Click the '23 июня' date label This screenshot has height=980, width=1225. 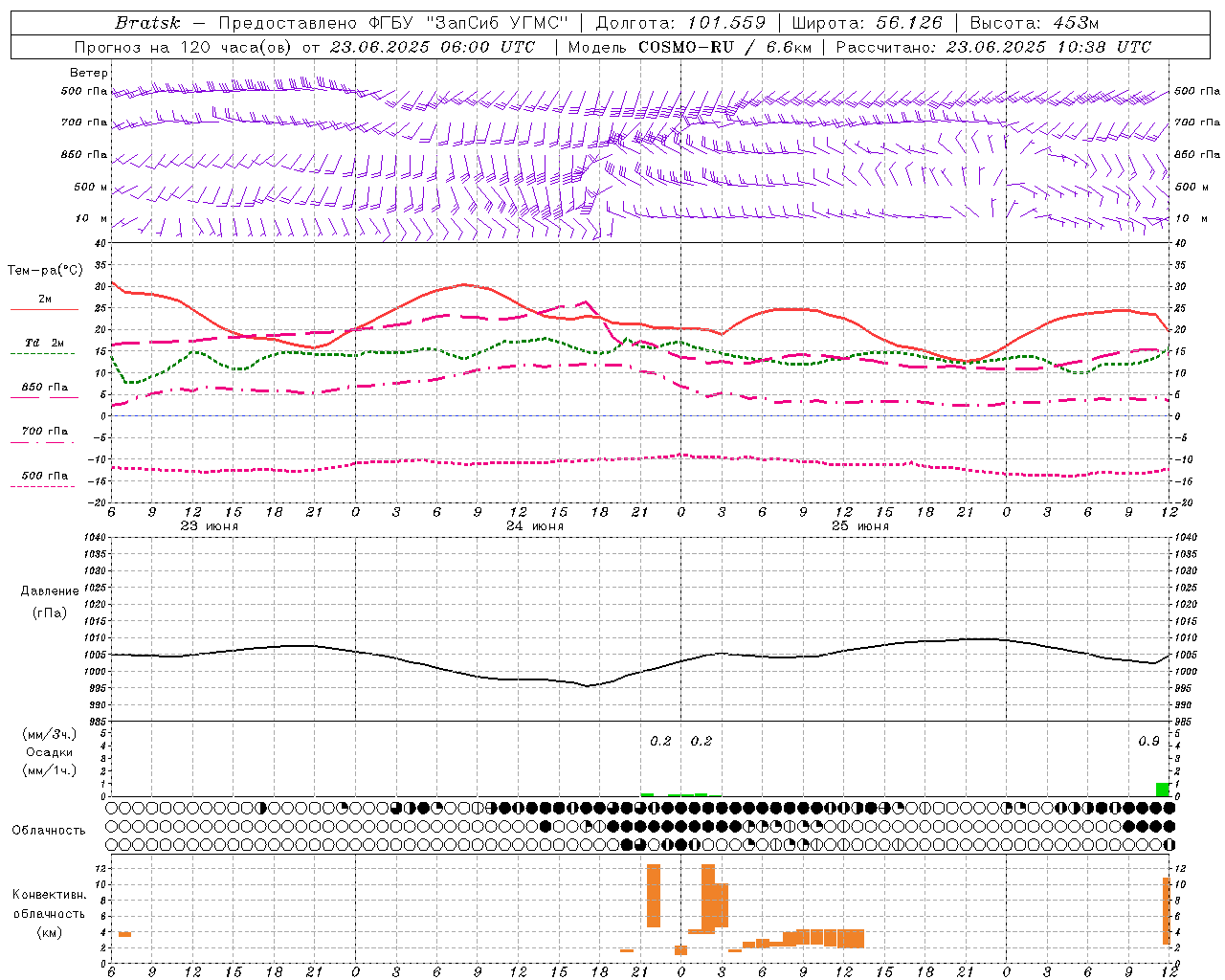(210, 526)
